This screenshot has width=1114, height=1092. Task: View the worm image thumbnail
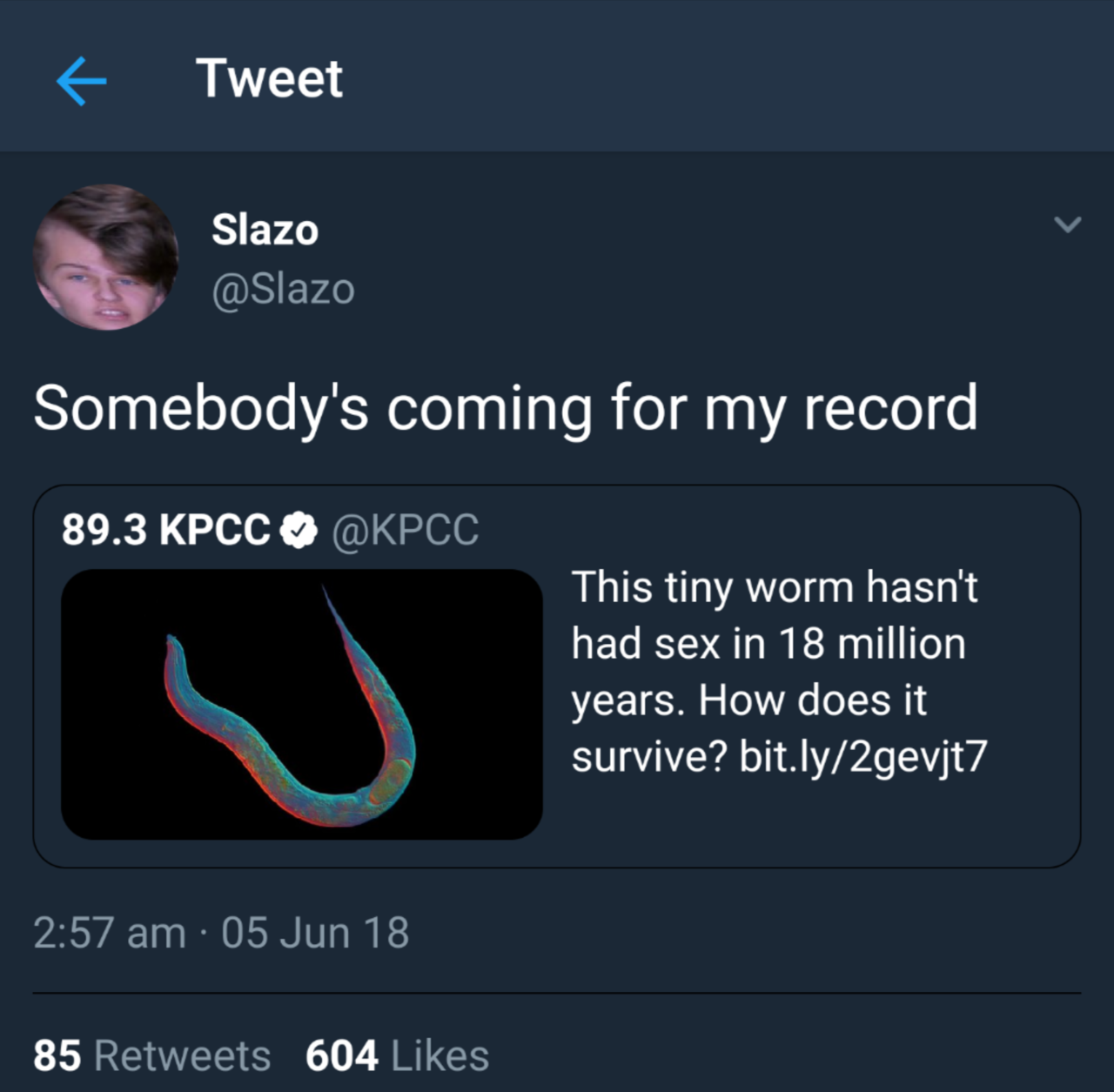click(302, 704)
